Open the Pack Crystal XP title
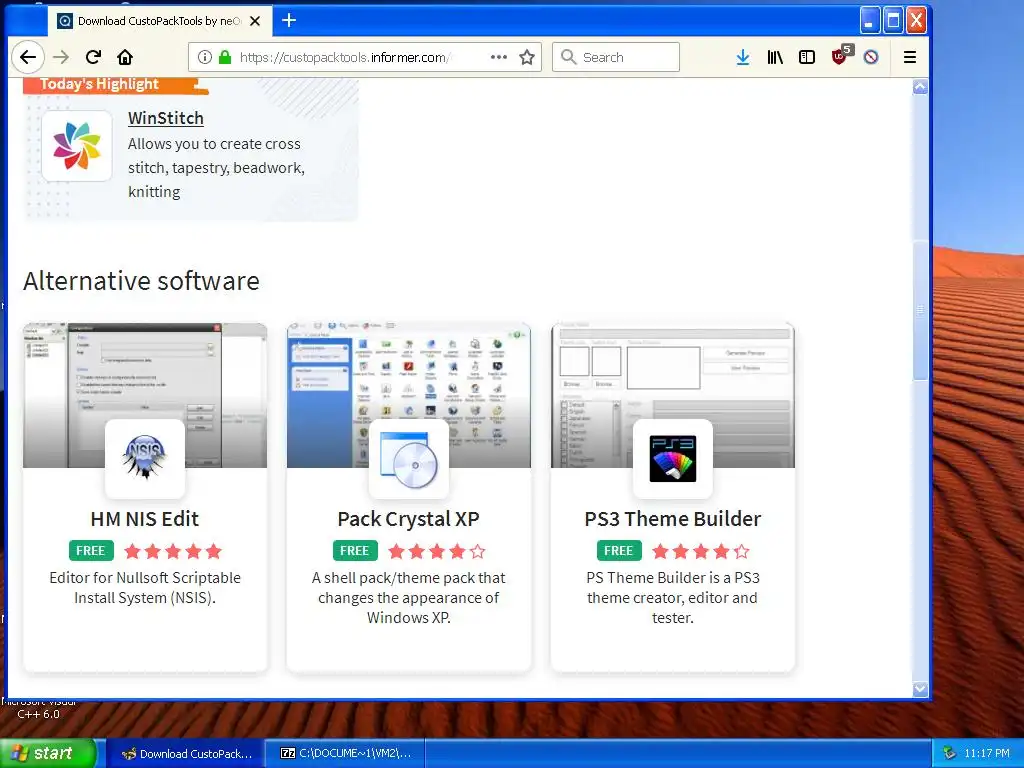The height and width of the screenshot is (768, 1024). coord(408,519)
